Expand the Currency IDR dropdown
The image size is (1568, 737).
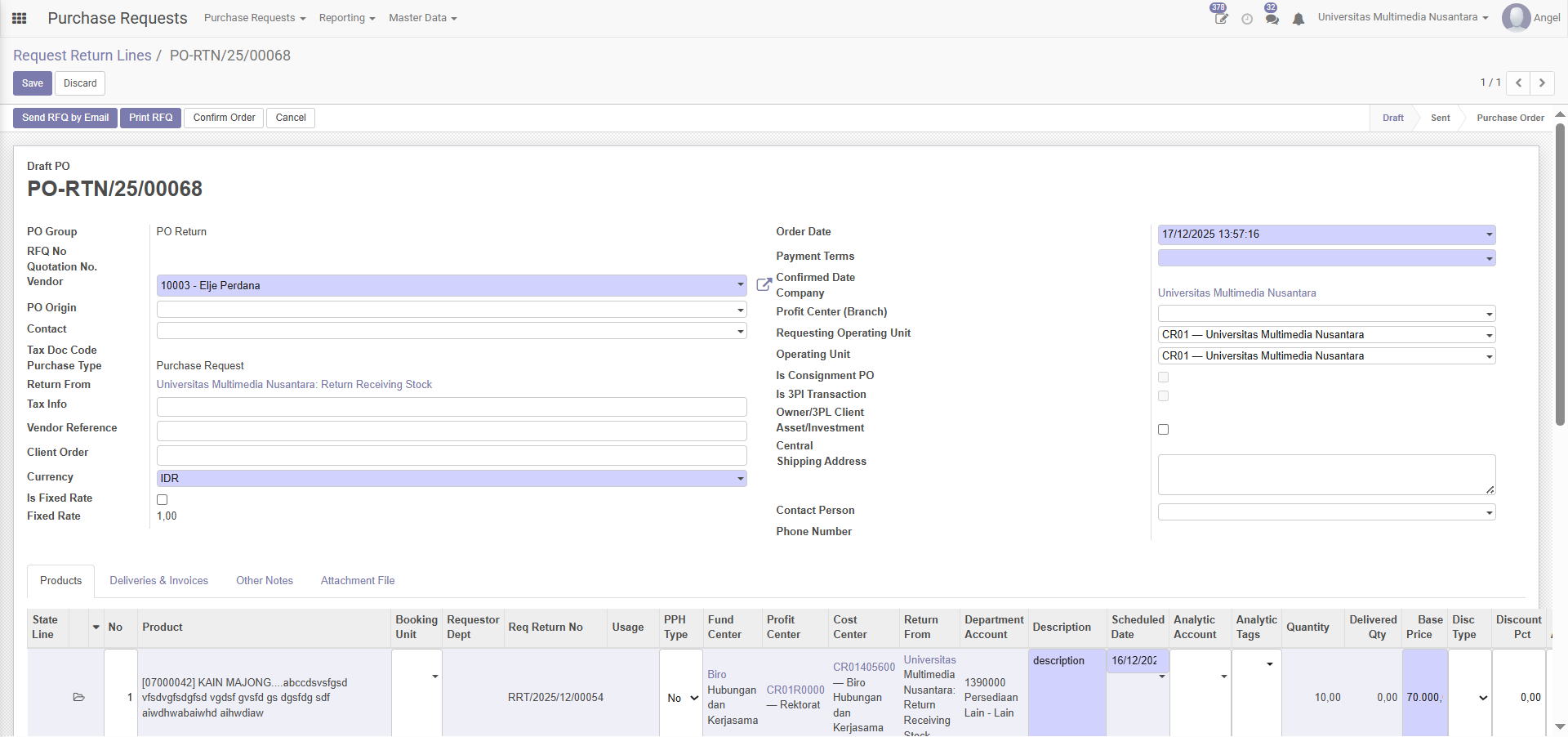451,478
